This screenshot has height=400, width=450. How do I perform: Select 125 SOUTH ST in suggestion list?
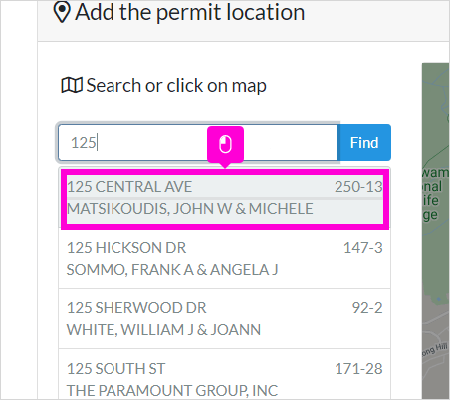point(225,374)
